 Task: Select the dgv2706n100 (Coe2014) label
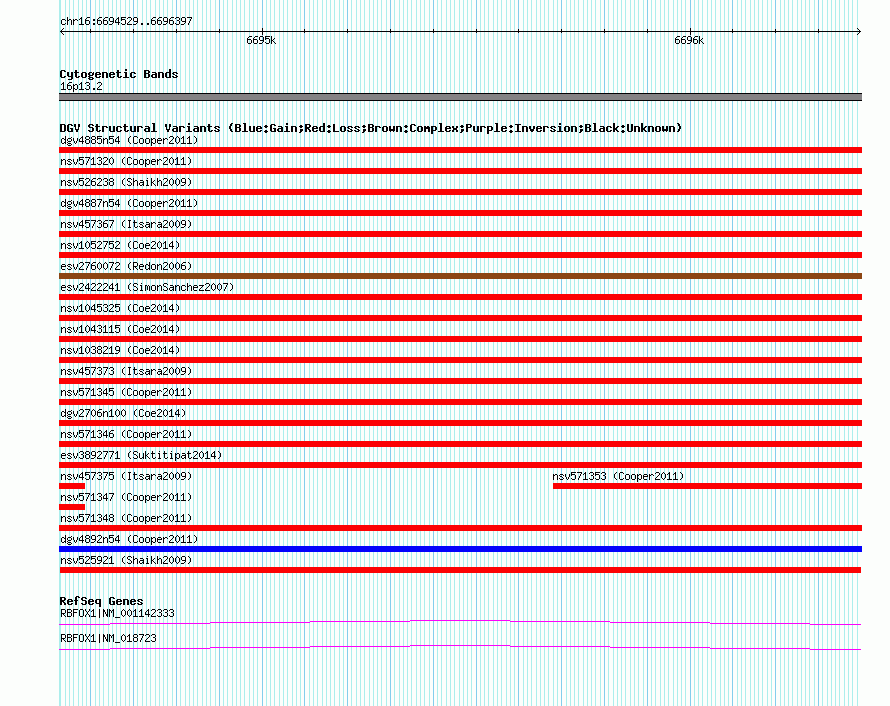click(123, 413)
